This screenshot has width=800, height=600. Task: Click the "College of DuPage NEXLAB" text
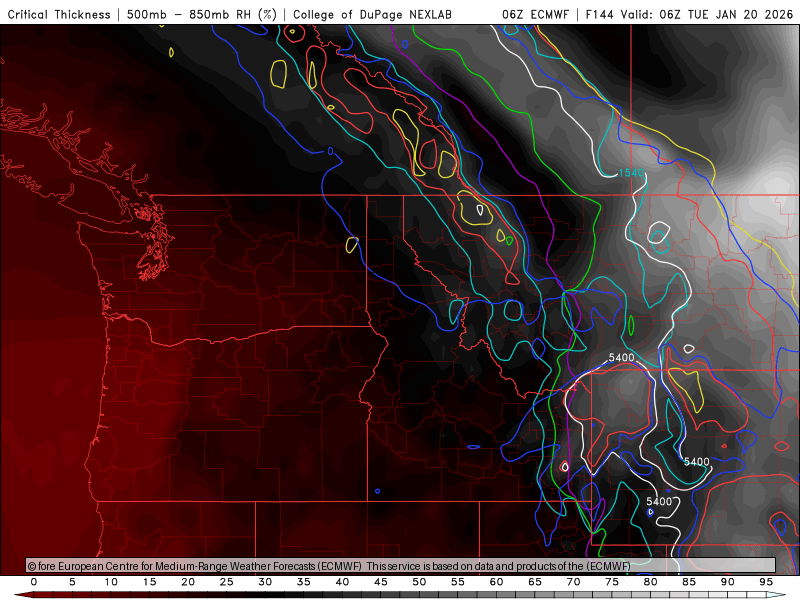372,15
